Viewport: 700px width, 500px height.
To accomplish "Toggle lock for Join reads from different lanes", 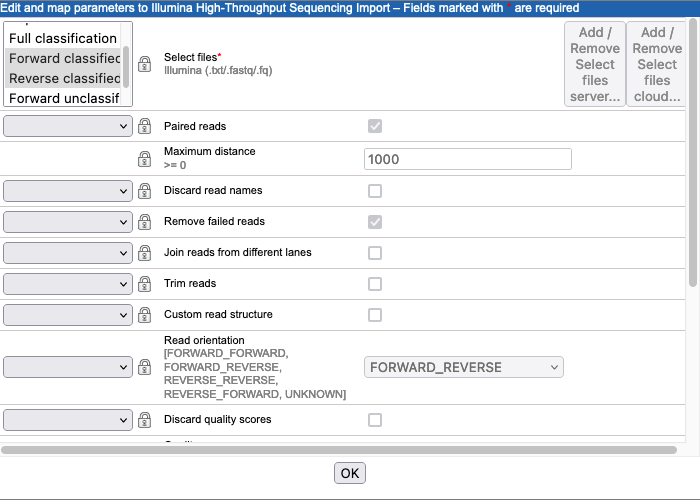I will 145,253.
